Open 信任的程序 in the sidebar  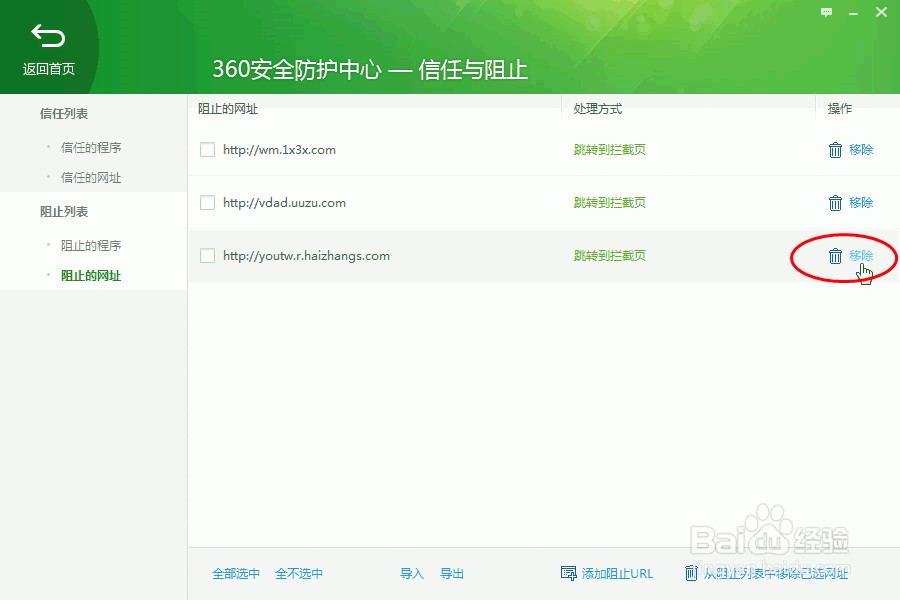click(91, 148)
